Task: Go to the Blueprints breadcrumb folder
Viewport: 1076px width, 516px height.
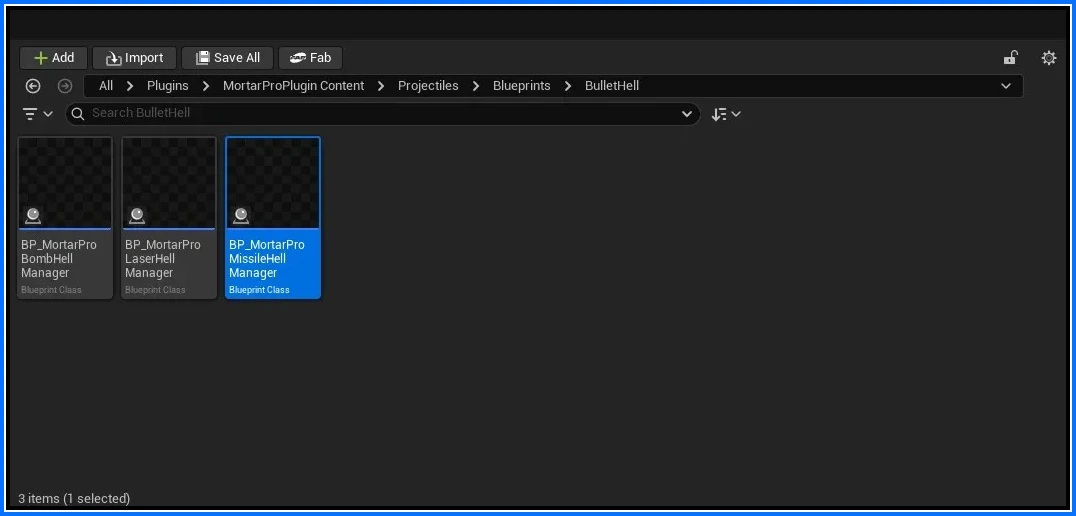Action: [x=521, y=86]
